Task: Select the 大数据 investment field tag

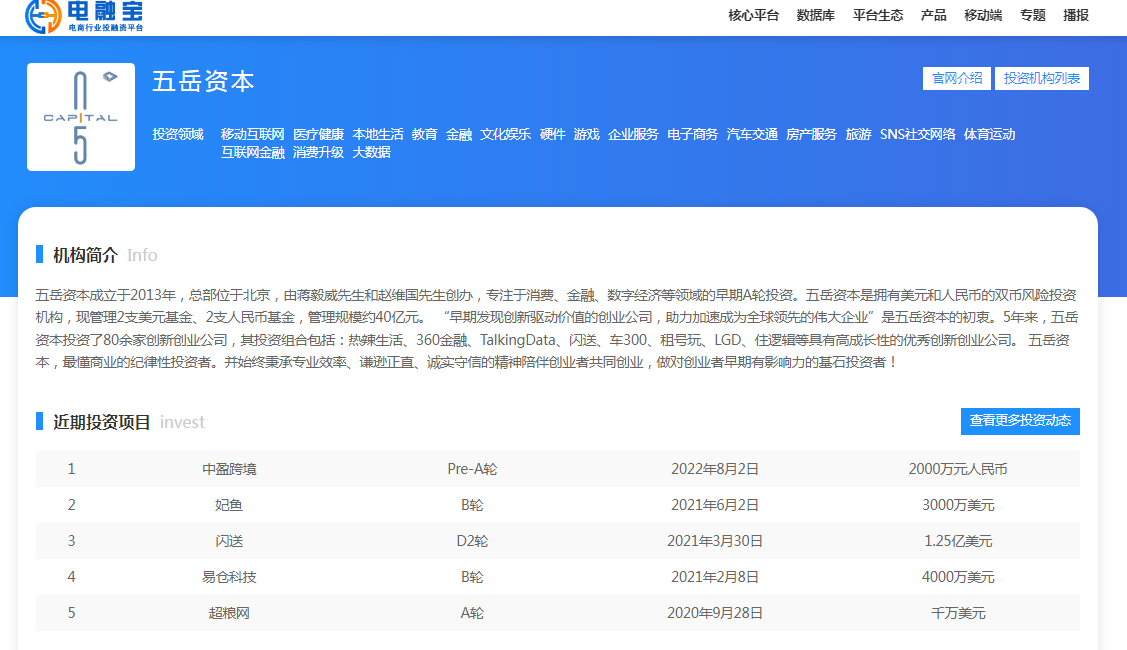Action: click(x=372, y=152)
